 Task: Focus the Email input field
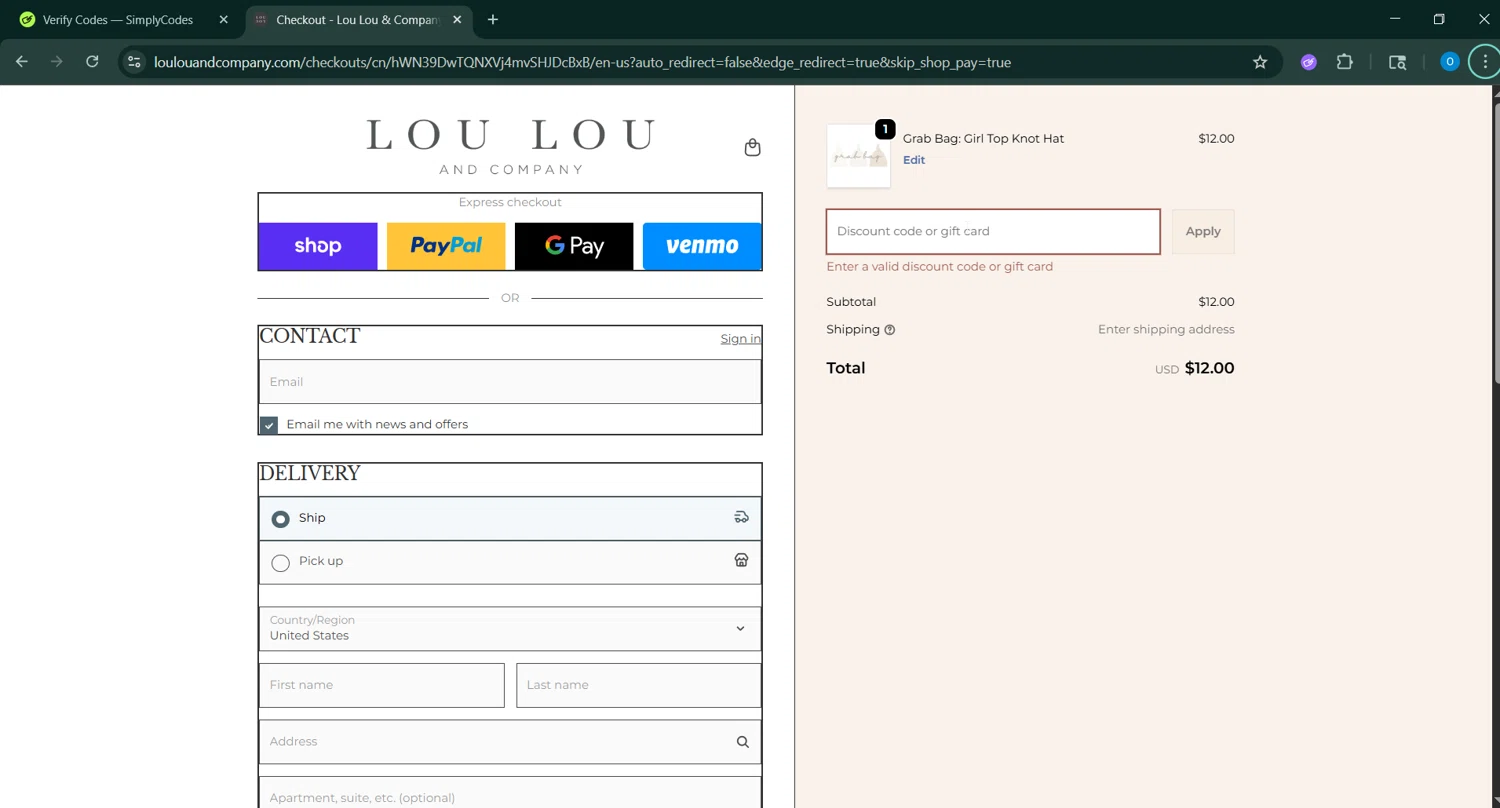point(510,382)
